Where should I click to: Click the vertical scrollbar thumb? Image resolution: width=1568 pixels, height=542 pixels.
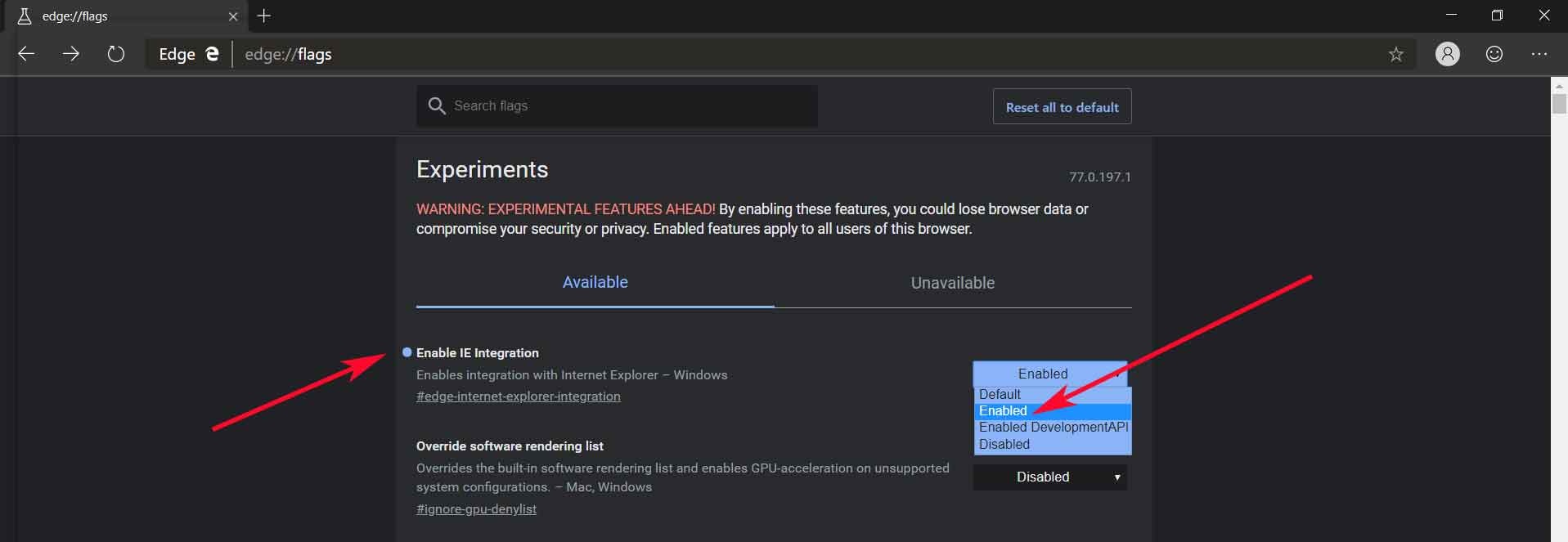point(1559,104)
